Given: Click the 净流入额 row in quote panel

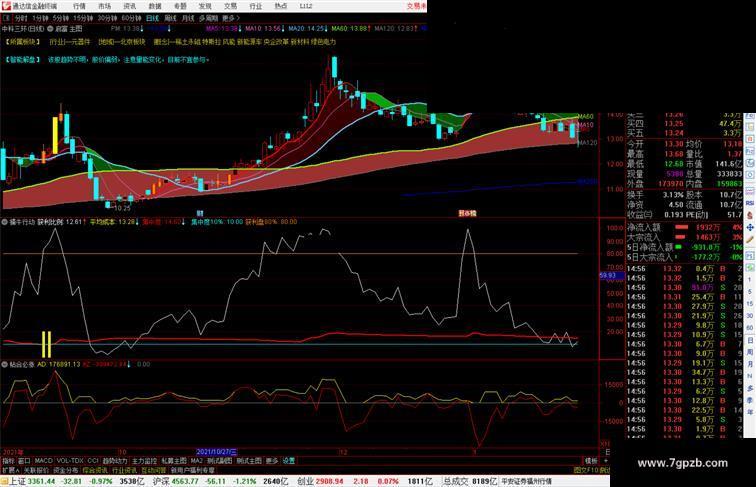Looking at the screenshot, I should [685, 227].
